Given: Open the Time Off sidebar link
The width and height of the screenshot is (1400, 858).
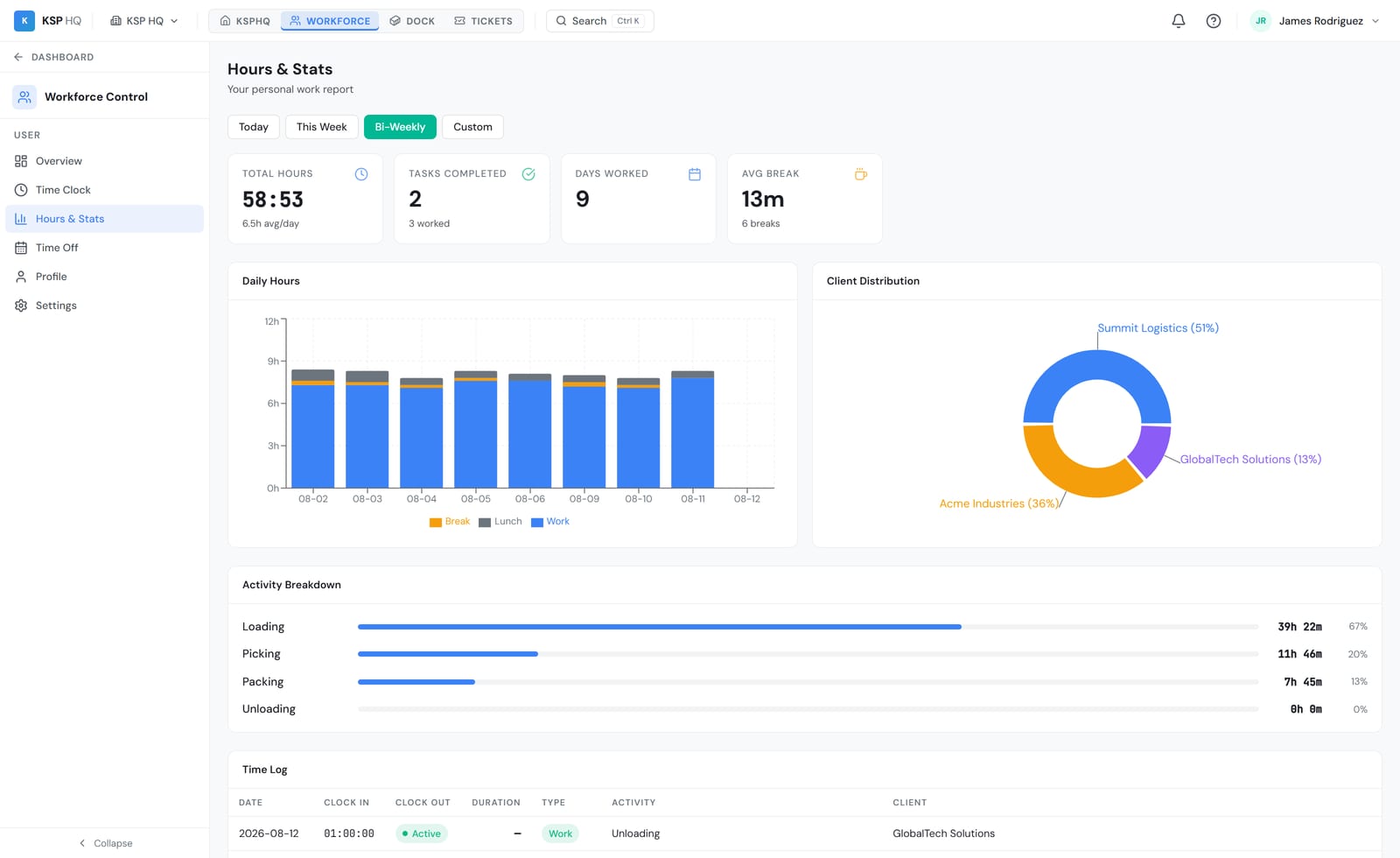Looking at the screenshot, I should click(104, 248).
